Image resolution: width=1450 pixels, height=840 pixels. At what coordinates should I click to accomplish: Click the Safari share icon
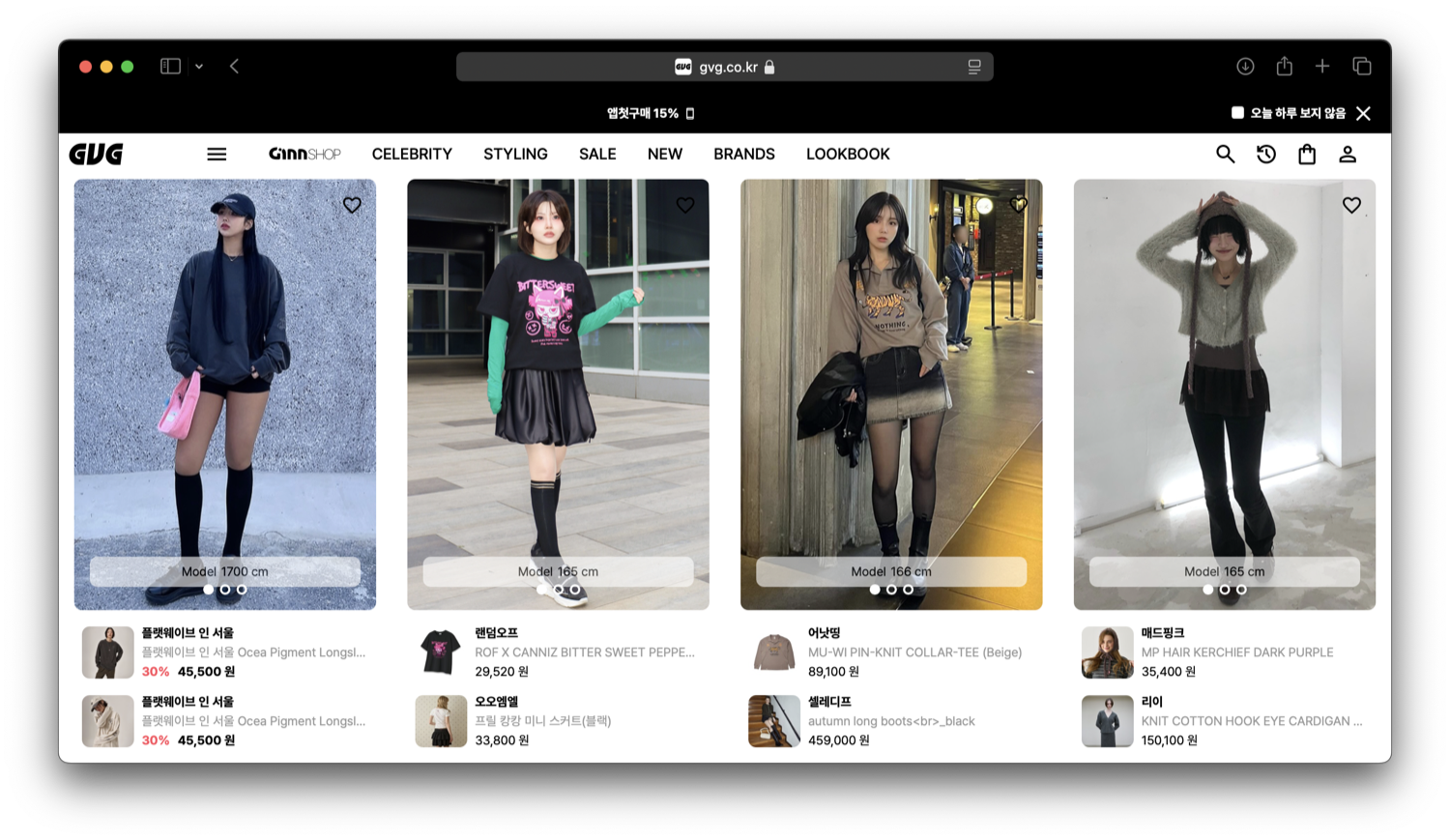1284,66
